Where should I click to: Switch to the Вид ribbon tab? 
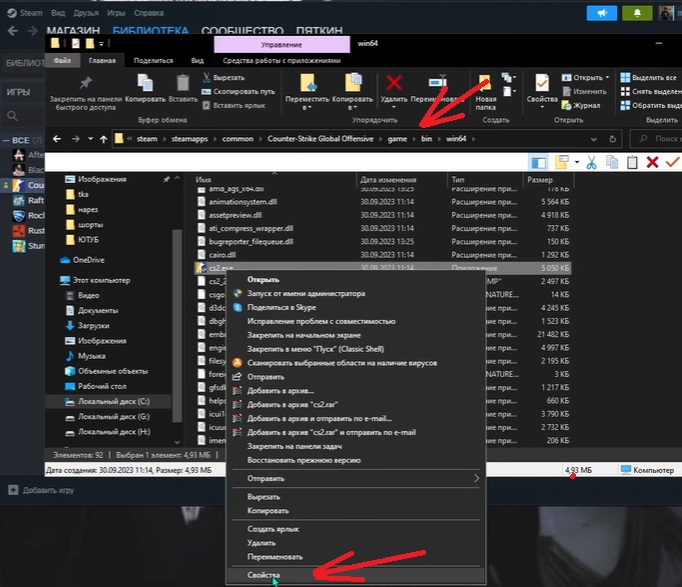point(197,60)
